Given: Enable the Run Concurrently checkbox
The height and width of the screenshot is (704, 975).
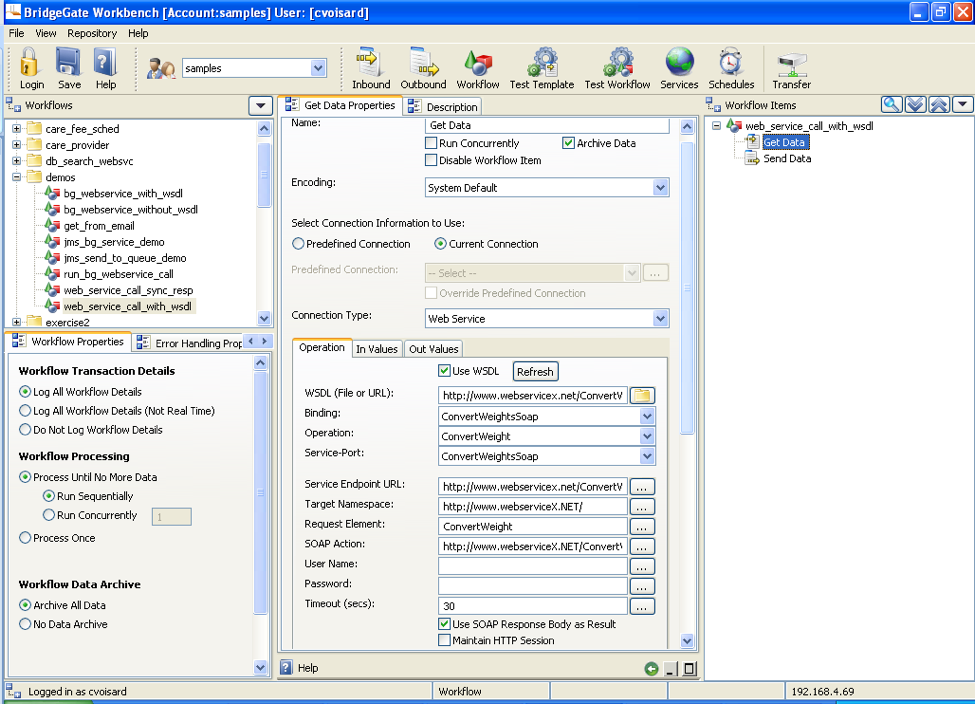Looking at the screenshot, I should click(431, 144).
